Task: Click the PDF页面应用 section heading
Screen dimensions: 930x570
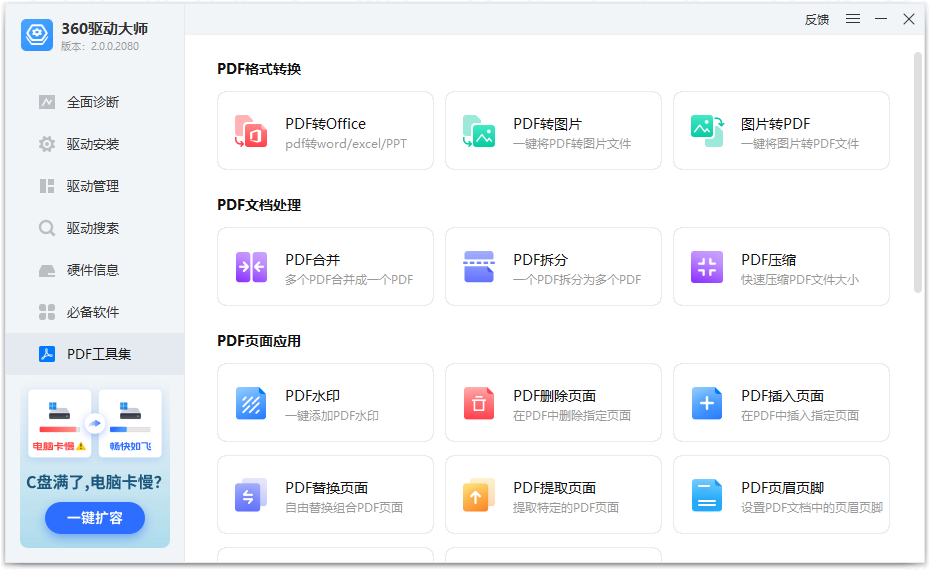Action: coord(259,341)
